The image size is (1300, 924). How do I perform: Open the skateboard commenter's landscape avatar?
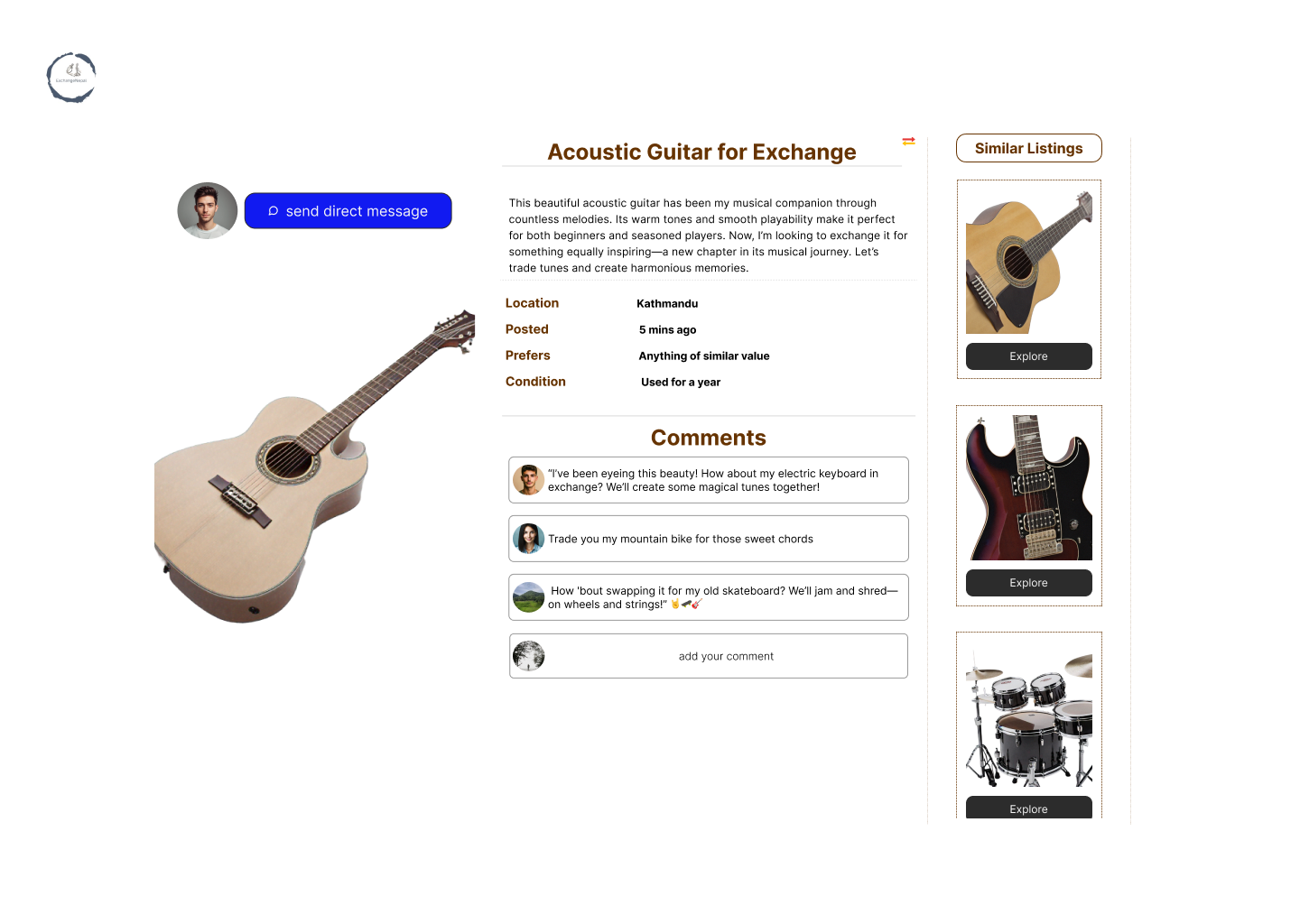point(528,597)
